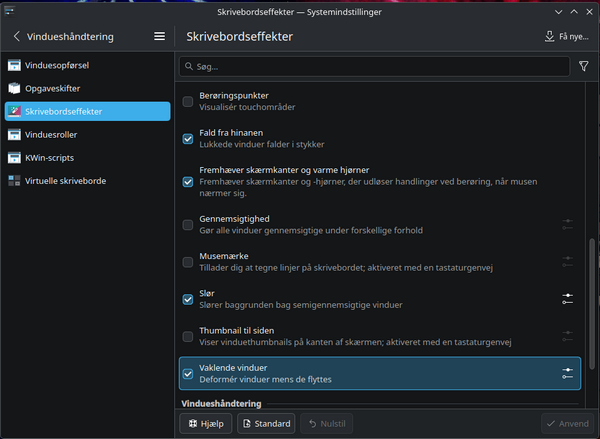Uncheck the Vaklende vinduer effect

tap(188, 373)
